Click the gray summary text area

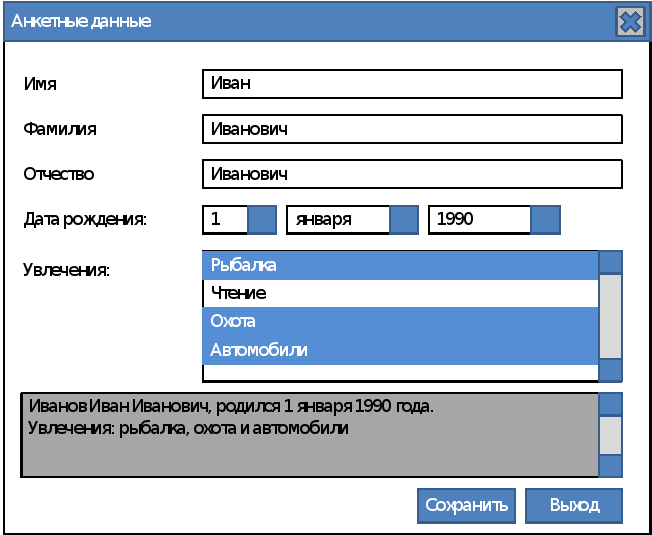coord(310,435)
